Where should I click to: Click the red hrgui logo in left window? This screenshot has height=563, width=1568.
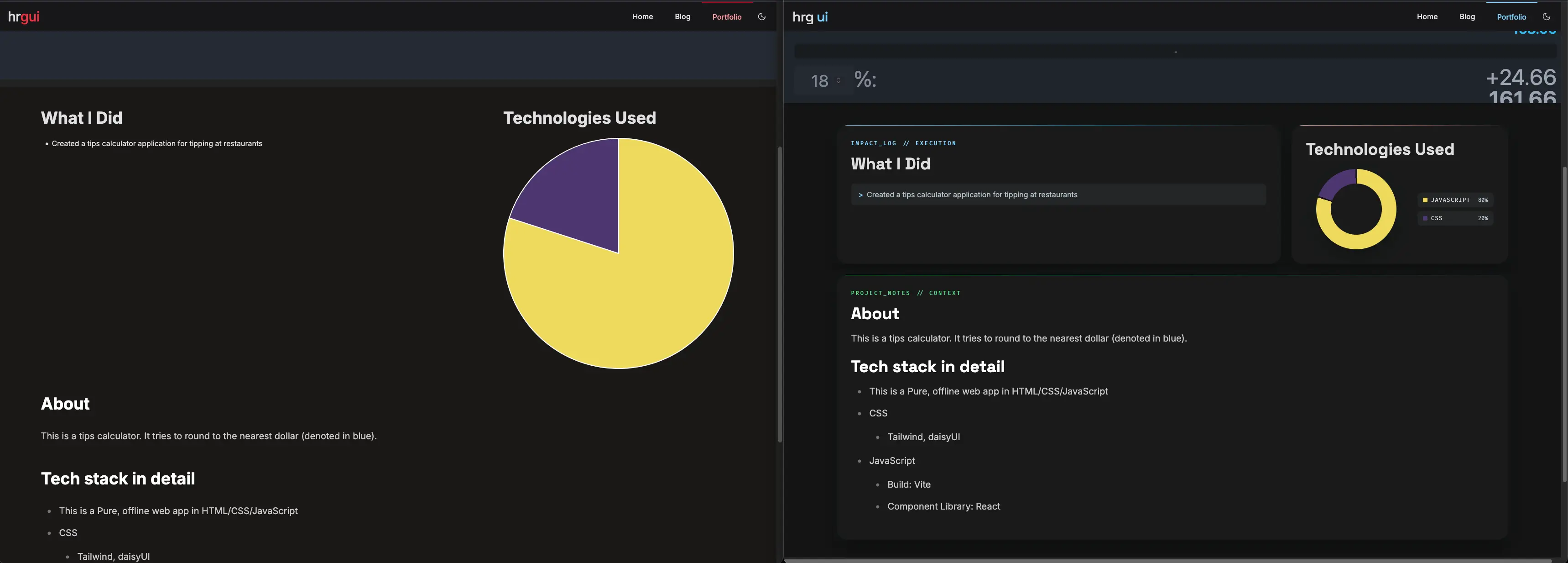[x=24, y=16]
